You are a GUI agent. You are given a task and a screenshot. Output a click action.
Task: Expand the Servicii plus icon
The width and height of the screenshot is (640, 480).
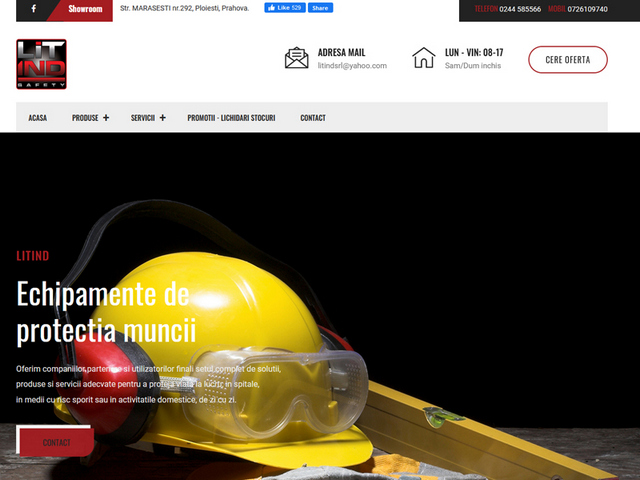[x=162, y=118]
